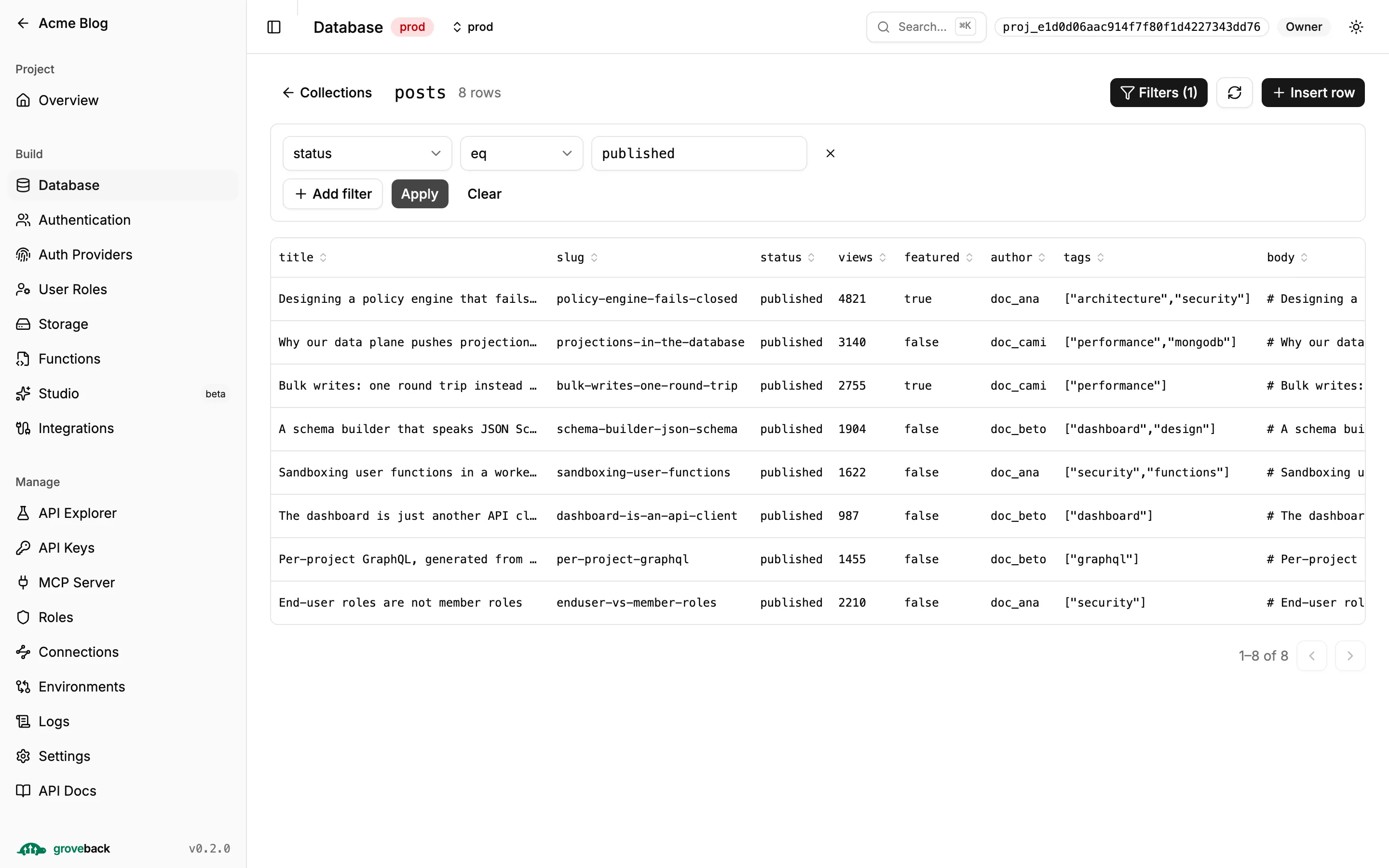Image resolution: width=1389 pixels, height=868 pixels.
Task: Open Storage section
Action: click(x=123, y=325)
